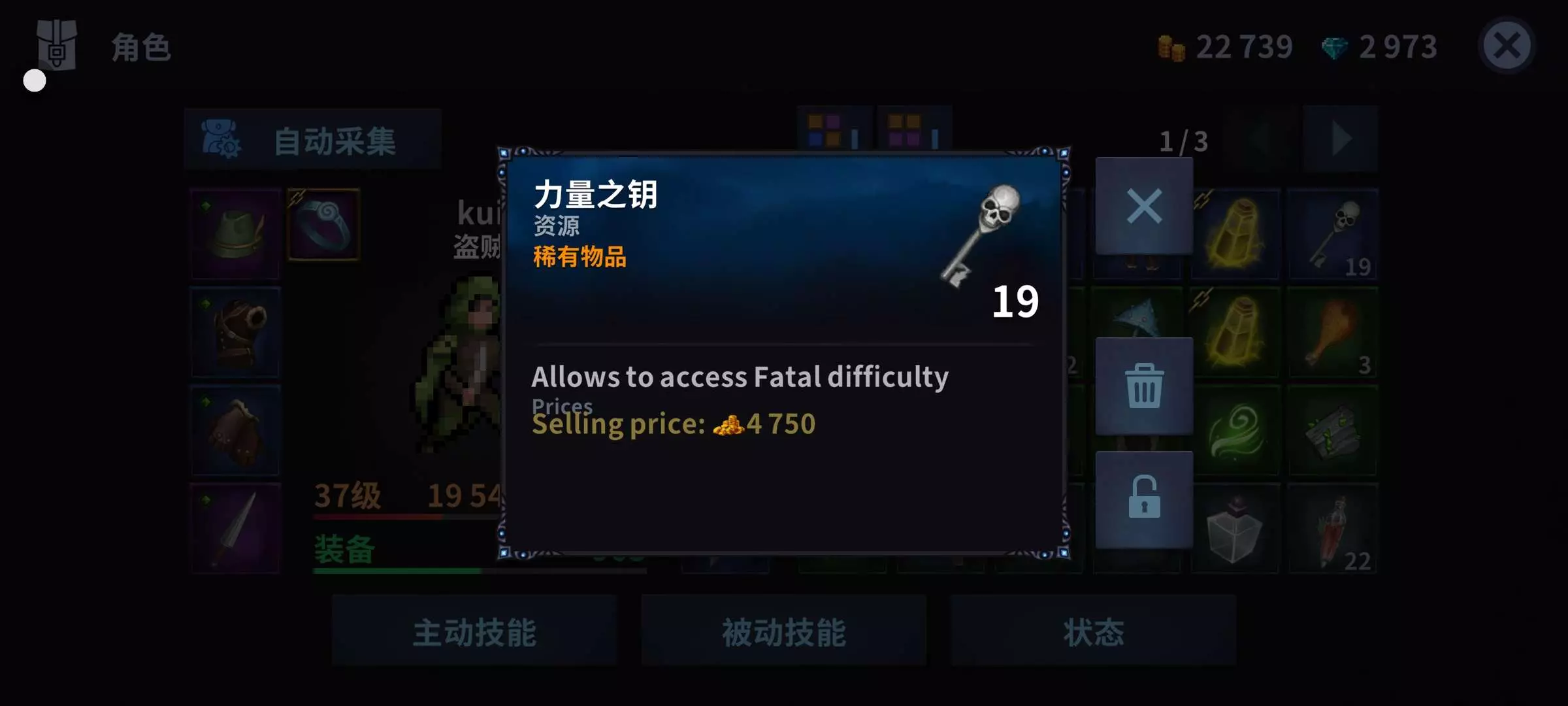The height and width of the screenshot is (706, 1568).
Task: Select the meat drumstick inventory item
Action: tap(1333, 333)
